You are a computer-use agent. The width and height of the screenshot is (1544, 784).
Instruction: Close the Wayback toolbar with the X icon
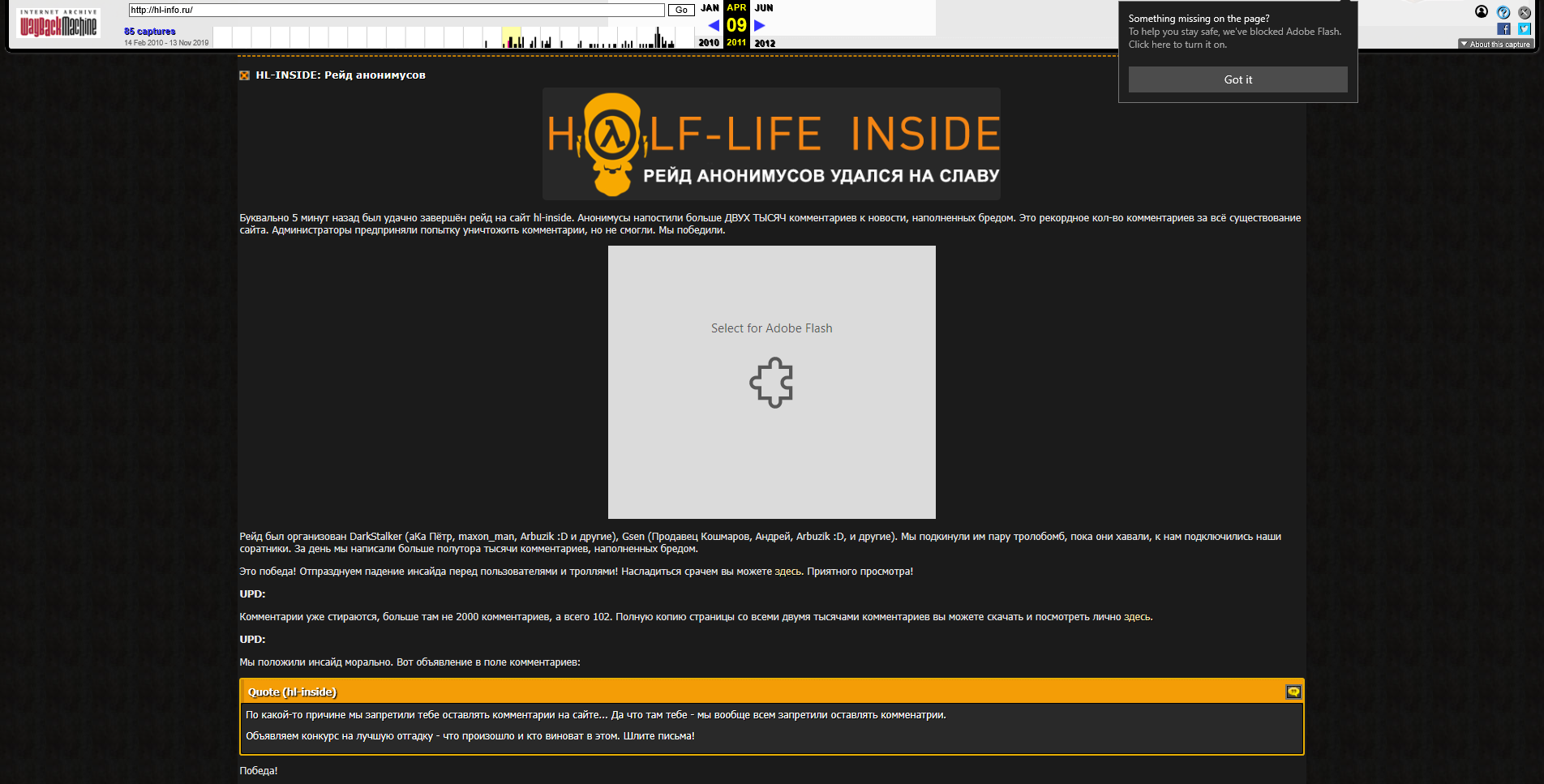(x=1525, y=12)
